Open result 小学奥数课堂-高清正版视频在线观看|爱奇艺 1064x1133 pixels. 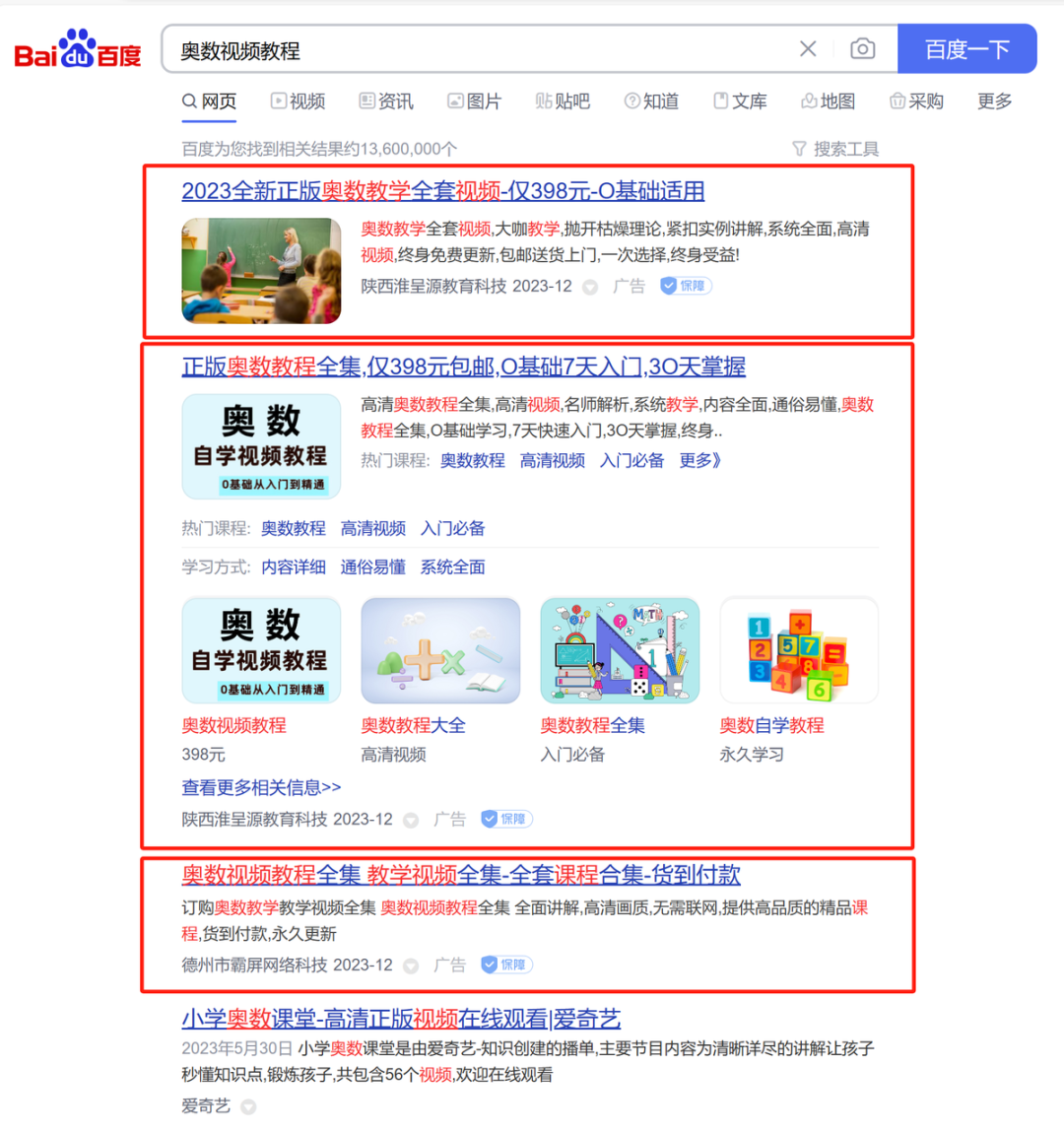coord(401,1019)
